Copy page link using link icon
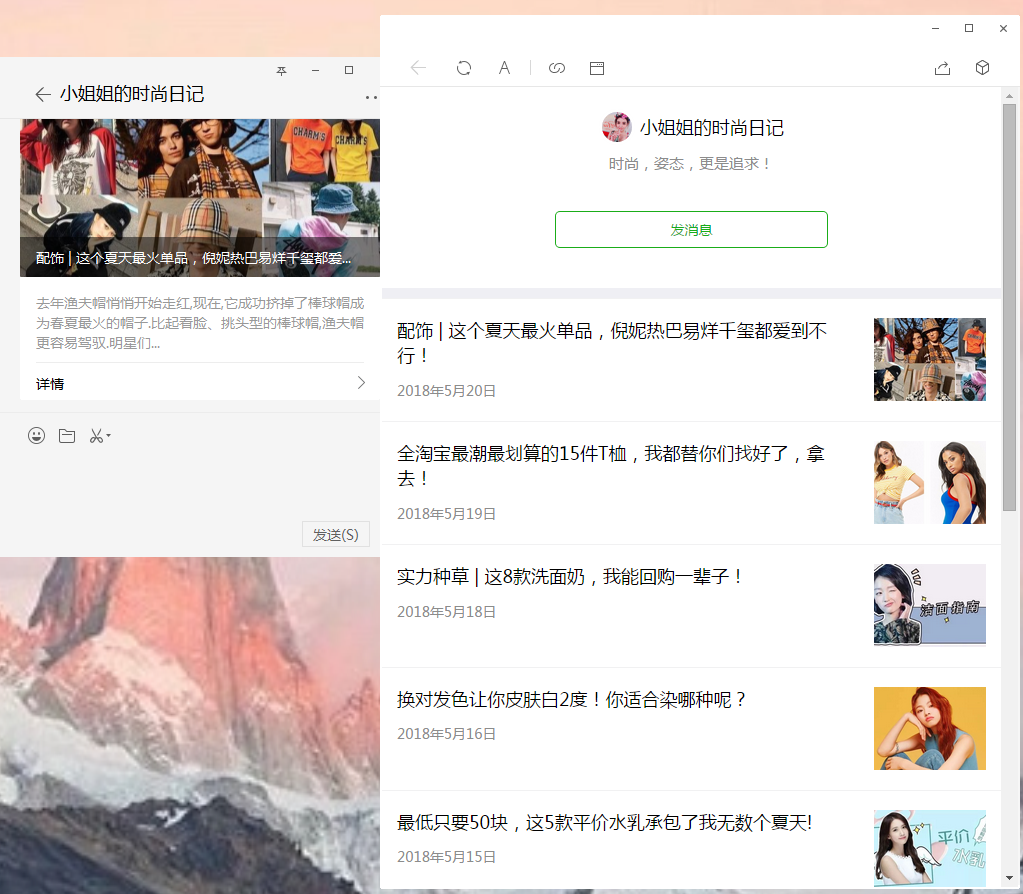 click(x=557, y=68)
